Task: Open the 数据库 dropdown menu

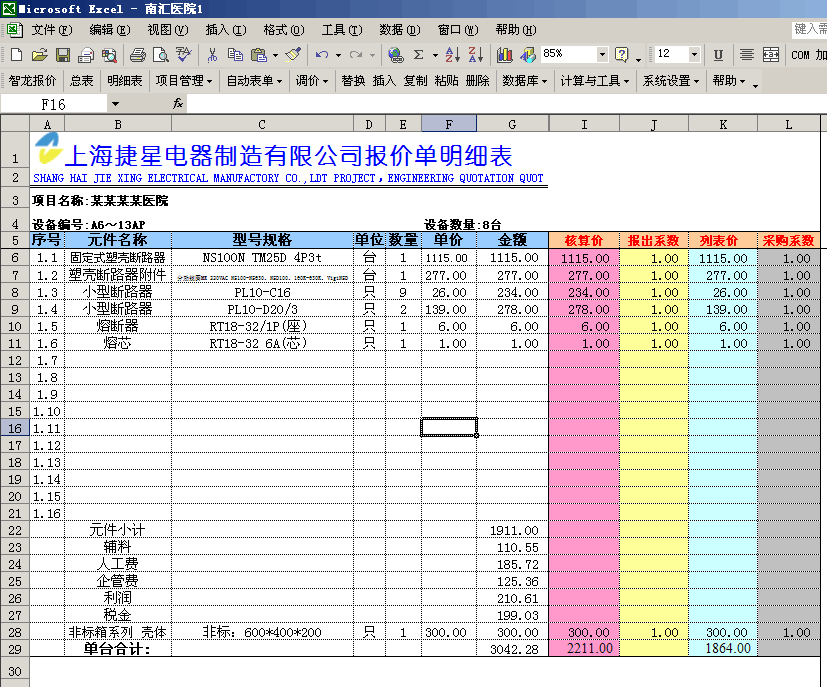Action: pyautogui.click(x=525, y=81)
